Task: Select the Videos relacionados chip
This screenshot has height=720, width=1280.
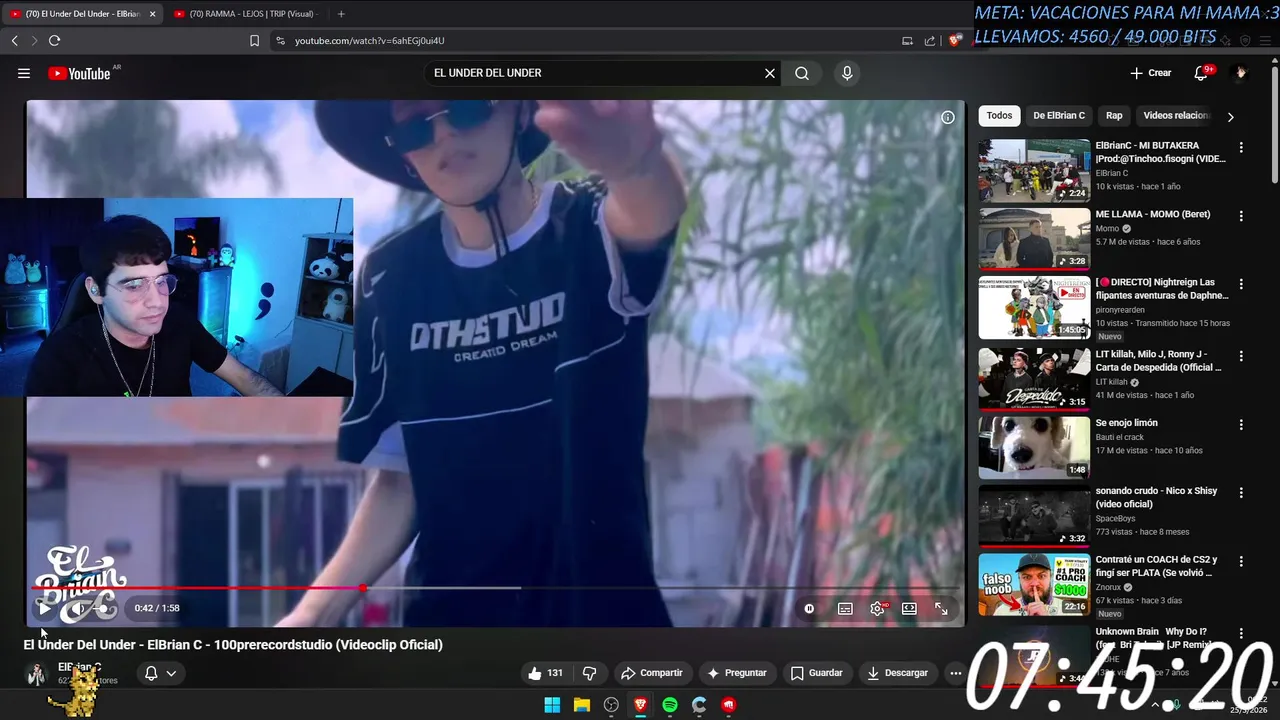Action: pos(1176,116)
